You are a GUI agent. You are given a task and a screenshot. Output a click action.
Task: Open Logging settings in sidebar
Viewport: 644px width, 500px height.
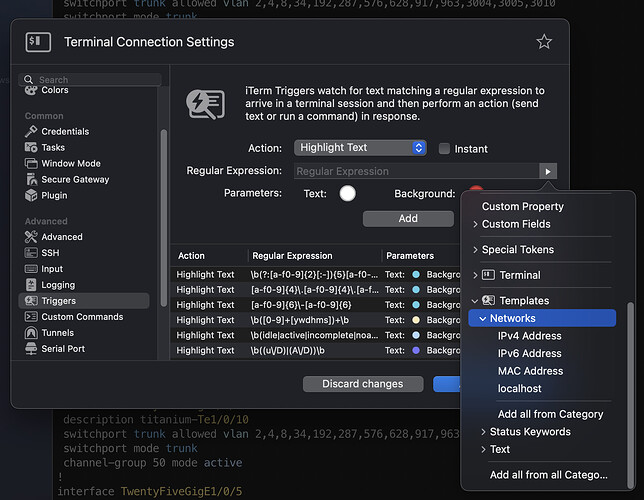tap(58, 285)
